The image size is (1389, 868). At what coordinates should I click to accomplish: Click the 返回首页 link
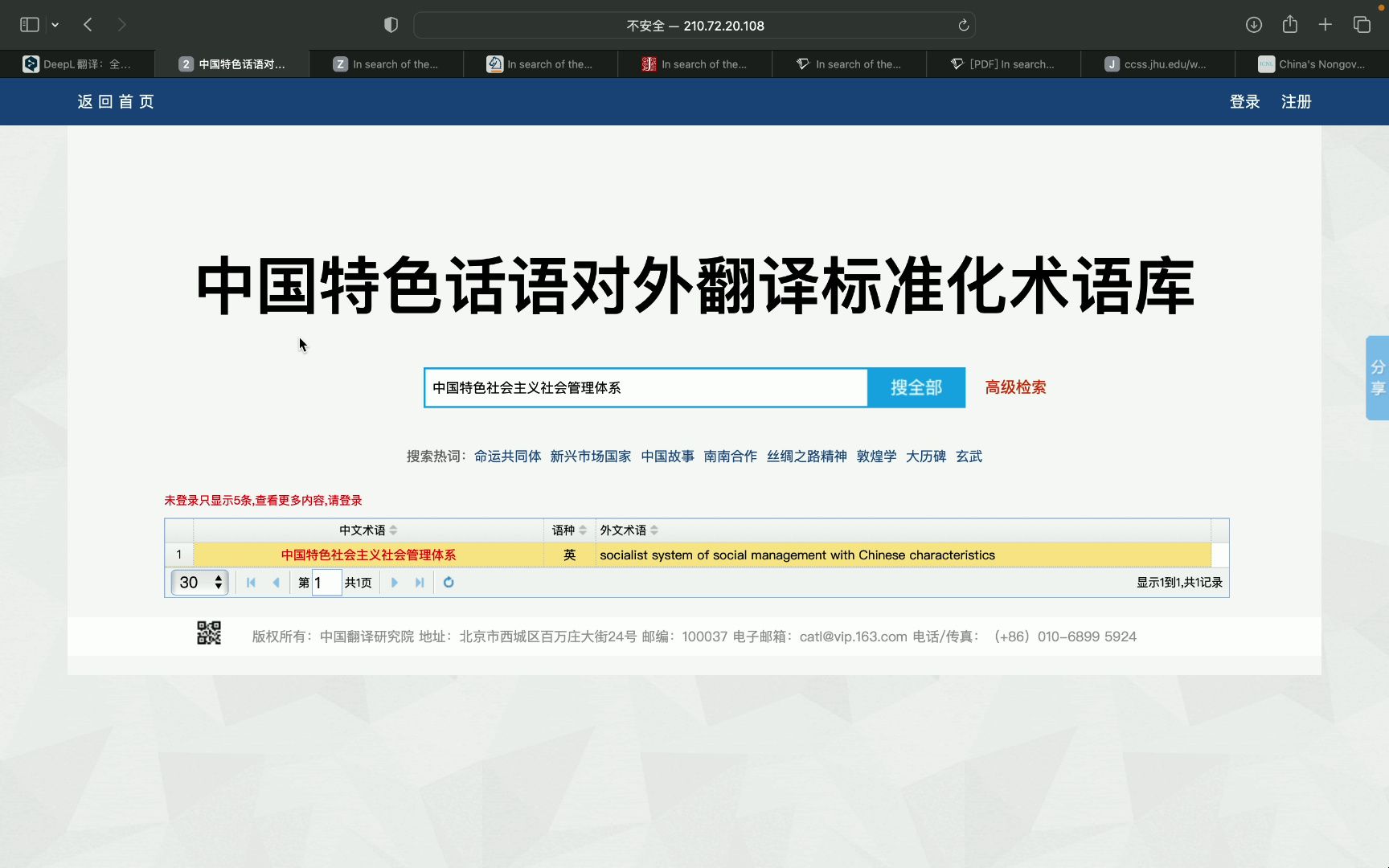pyautogui.click(x=116, y=101)
